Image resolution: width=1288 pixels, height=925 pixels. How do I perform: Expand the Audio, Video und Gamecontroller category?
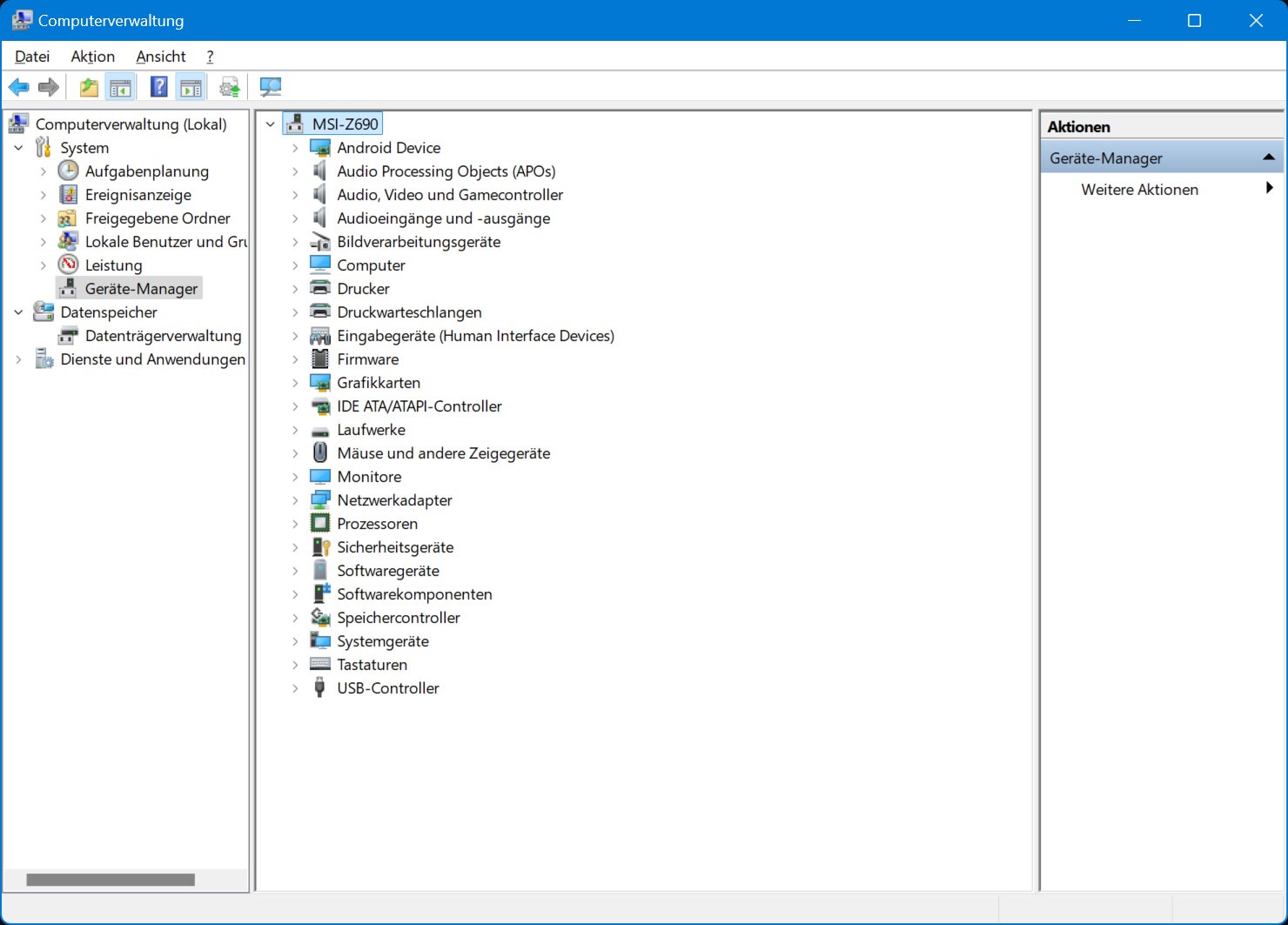click(295, 195)
